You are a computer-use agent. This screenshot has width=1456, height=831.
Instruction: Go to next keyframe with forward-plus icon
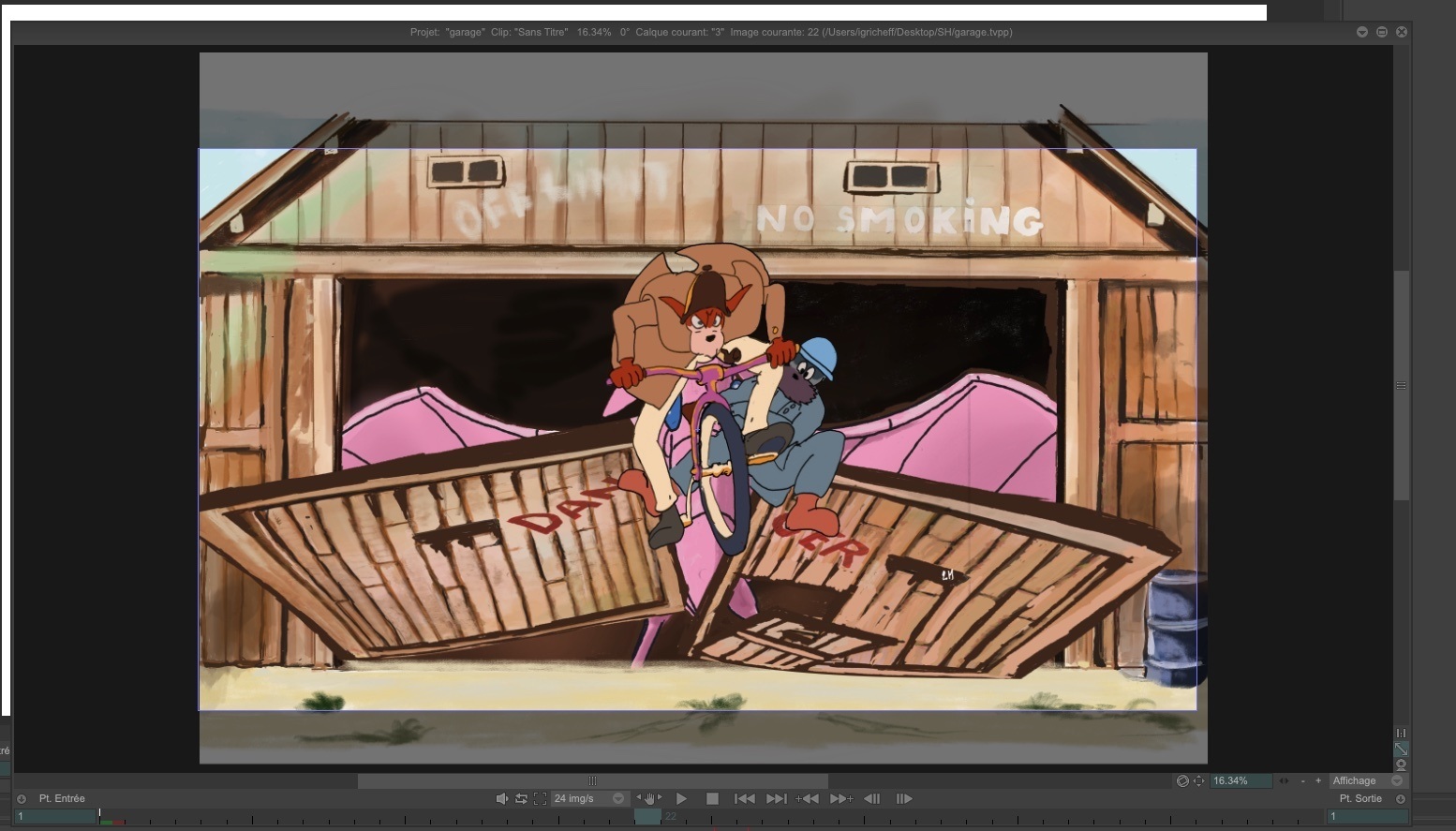(841, 799)
